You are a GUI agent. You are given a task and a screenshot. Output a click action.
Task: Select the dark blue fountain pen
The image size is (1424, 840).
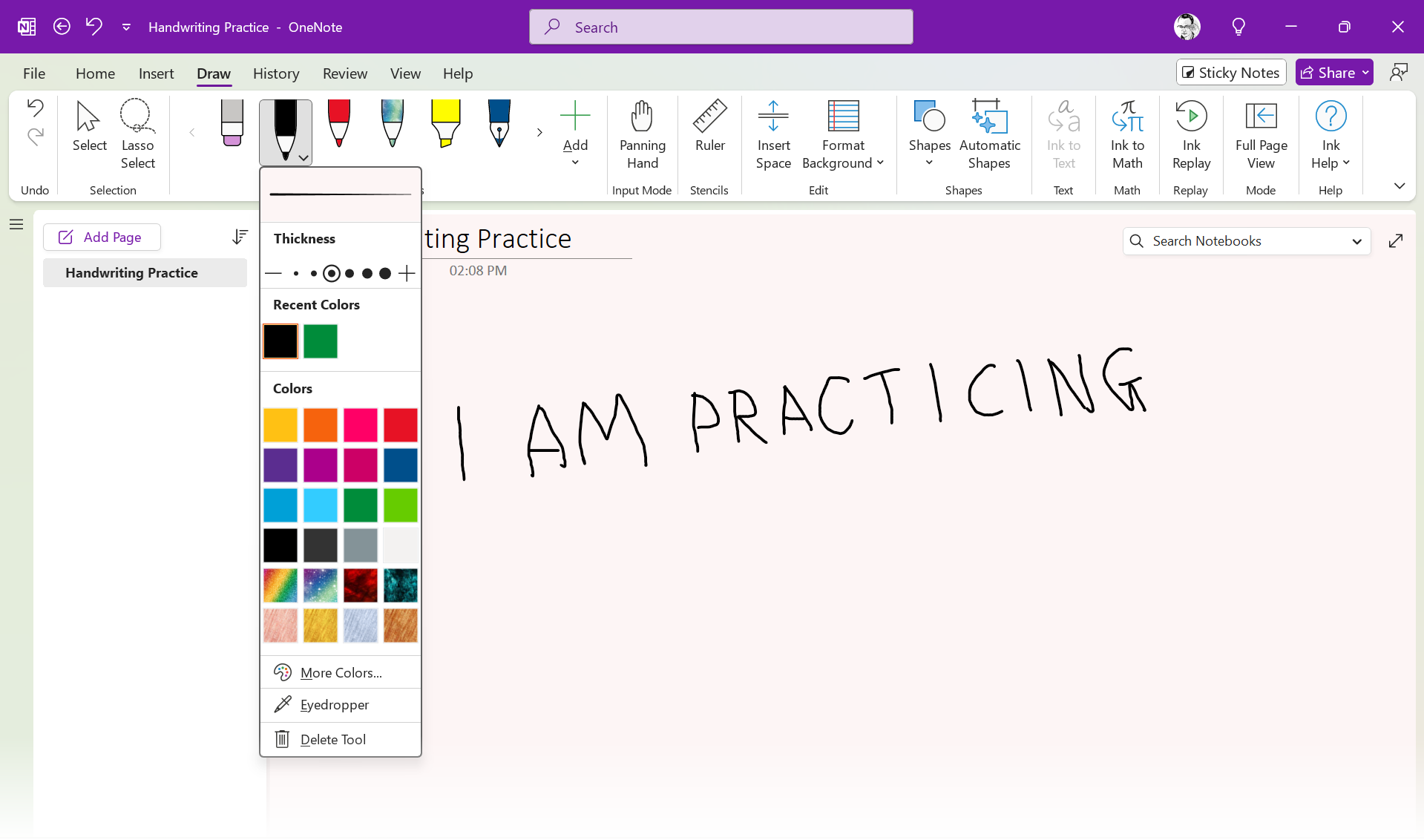coord(499,123)
